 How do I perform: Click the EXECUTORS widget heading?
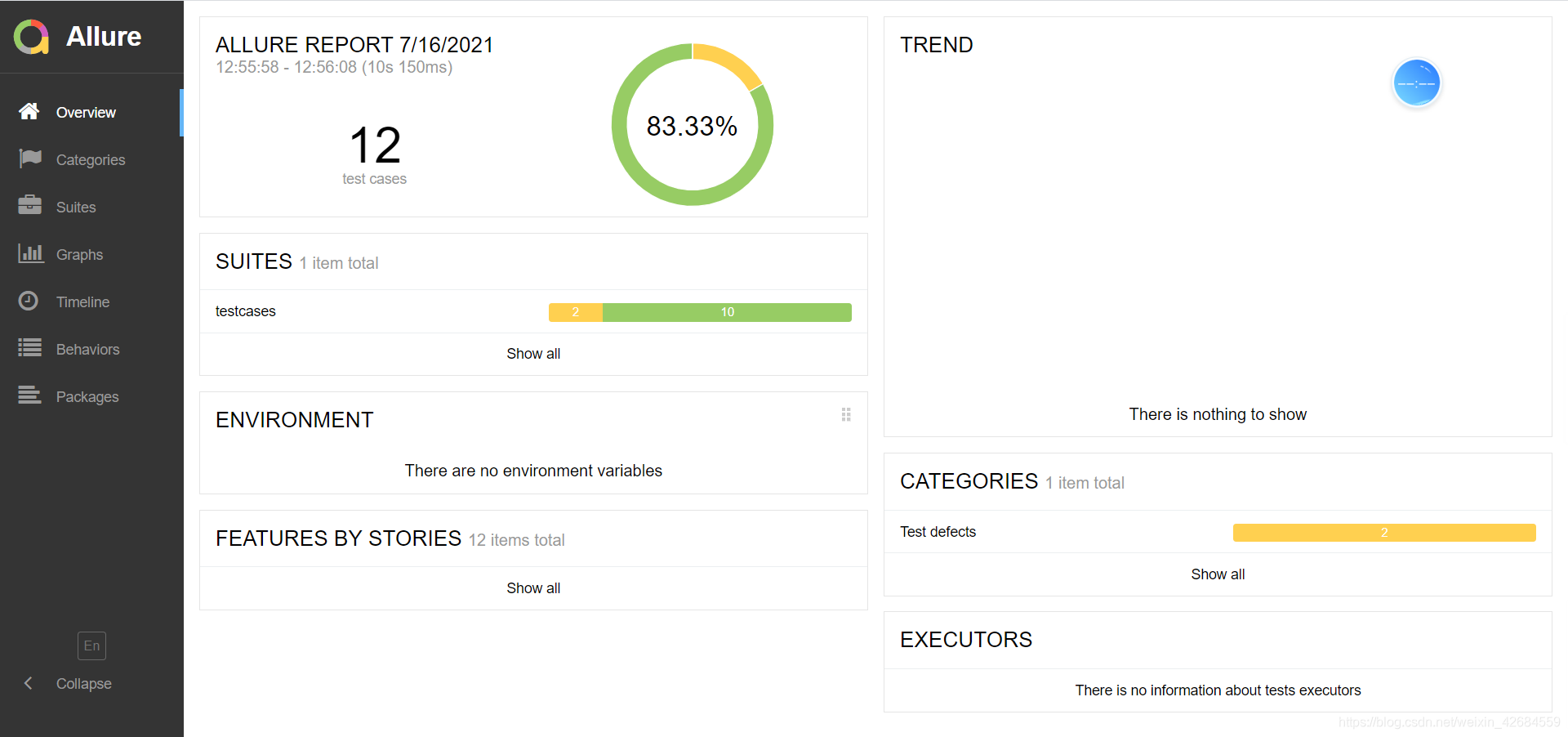[x=966, y=640]
